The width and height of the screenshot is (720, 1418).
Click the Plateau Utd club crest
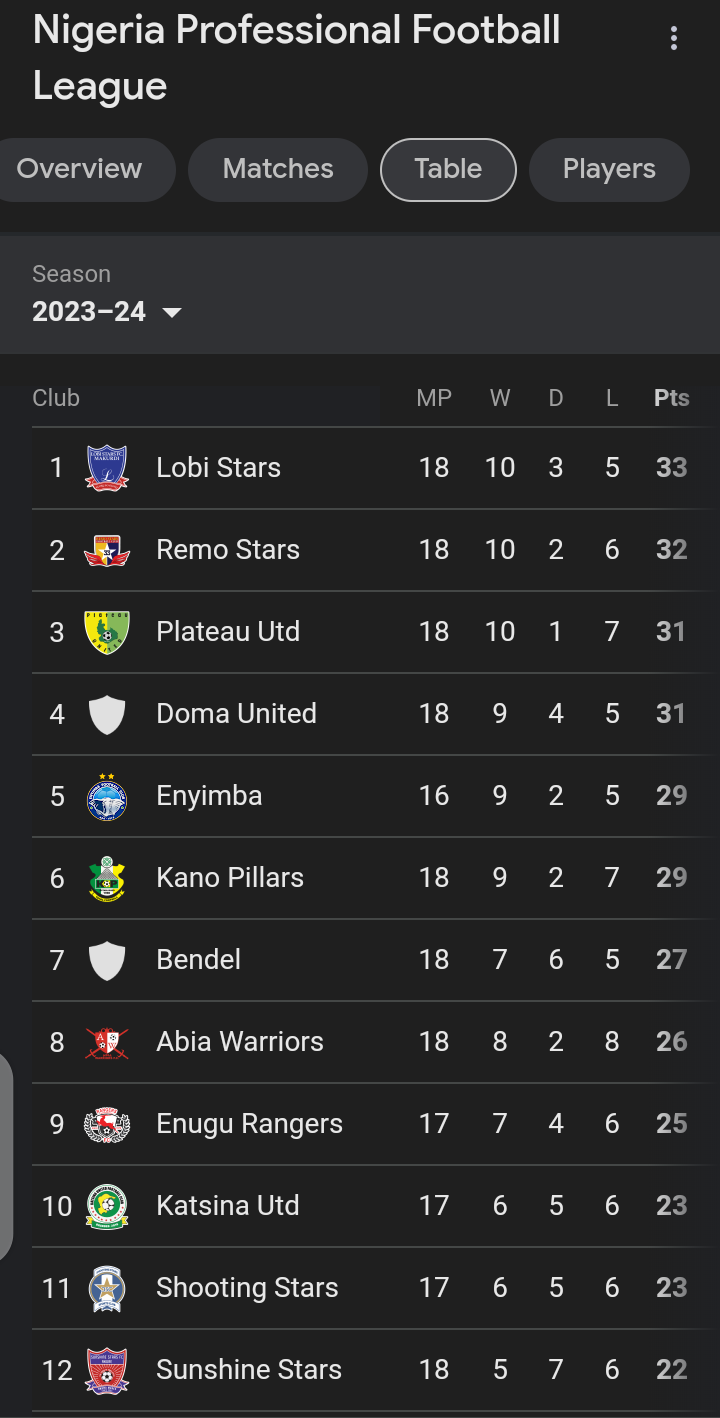tap(107, 632)
